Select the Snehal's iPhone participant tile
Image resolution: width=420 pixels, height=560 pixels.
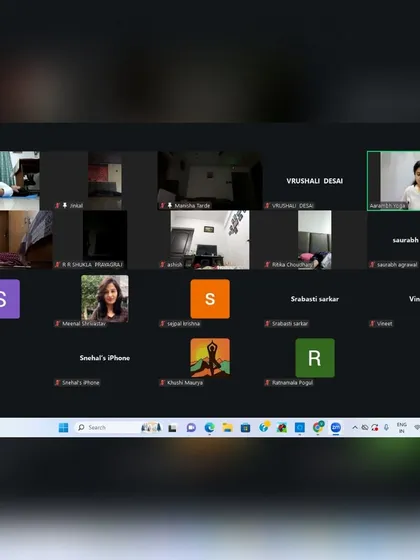coord(105,358)
